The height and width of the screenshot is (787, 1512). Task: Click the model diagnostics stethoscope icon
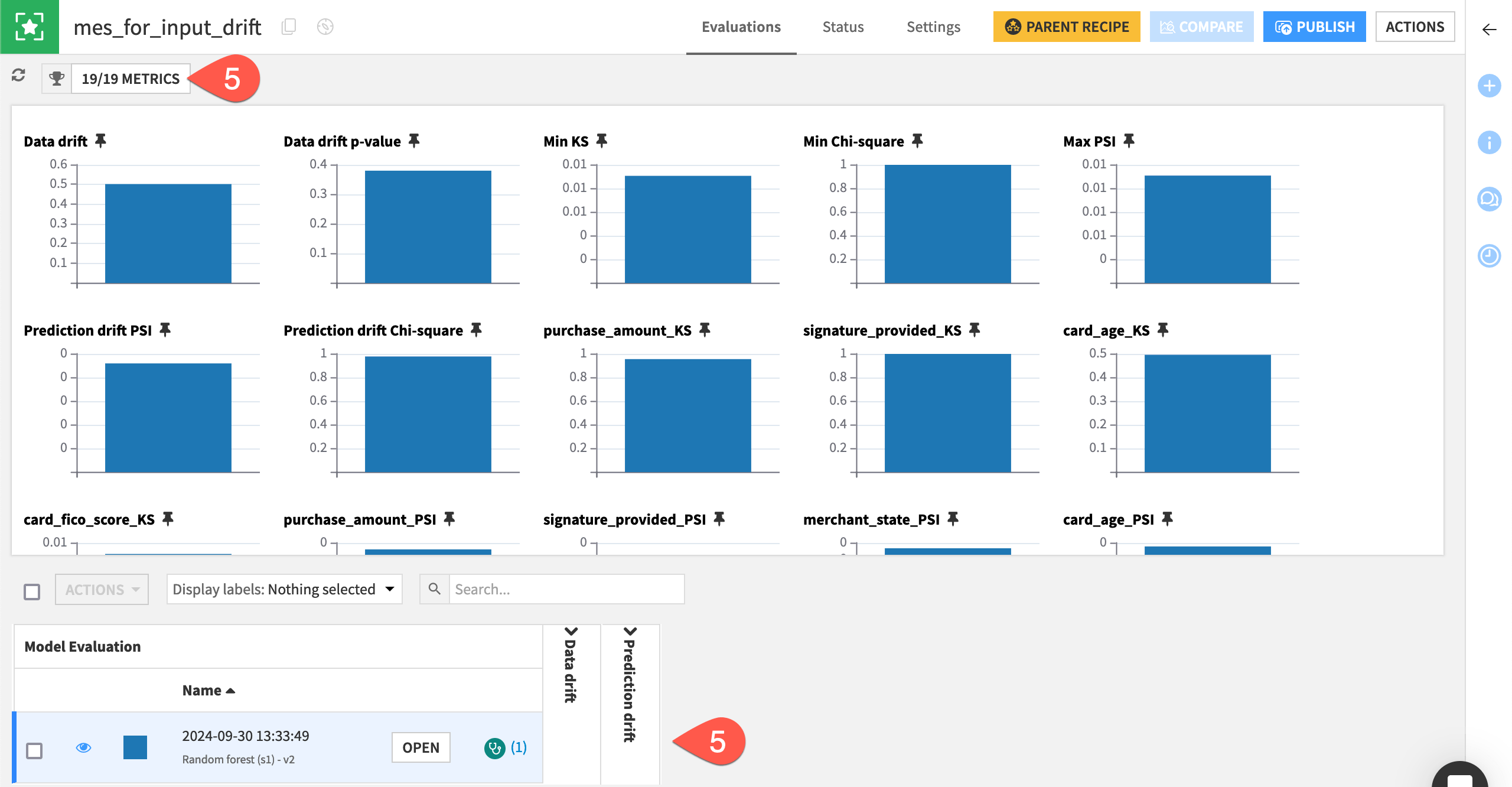click(x=496, y=747)
